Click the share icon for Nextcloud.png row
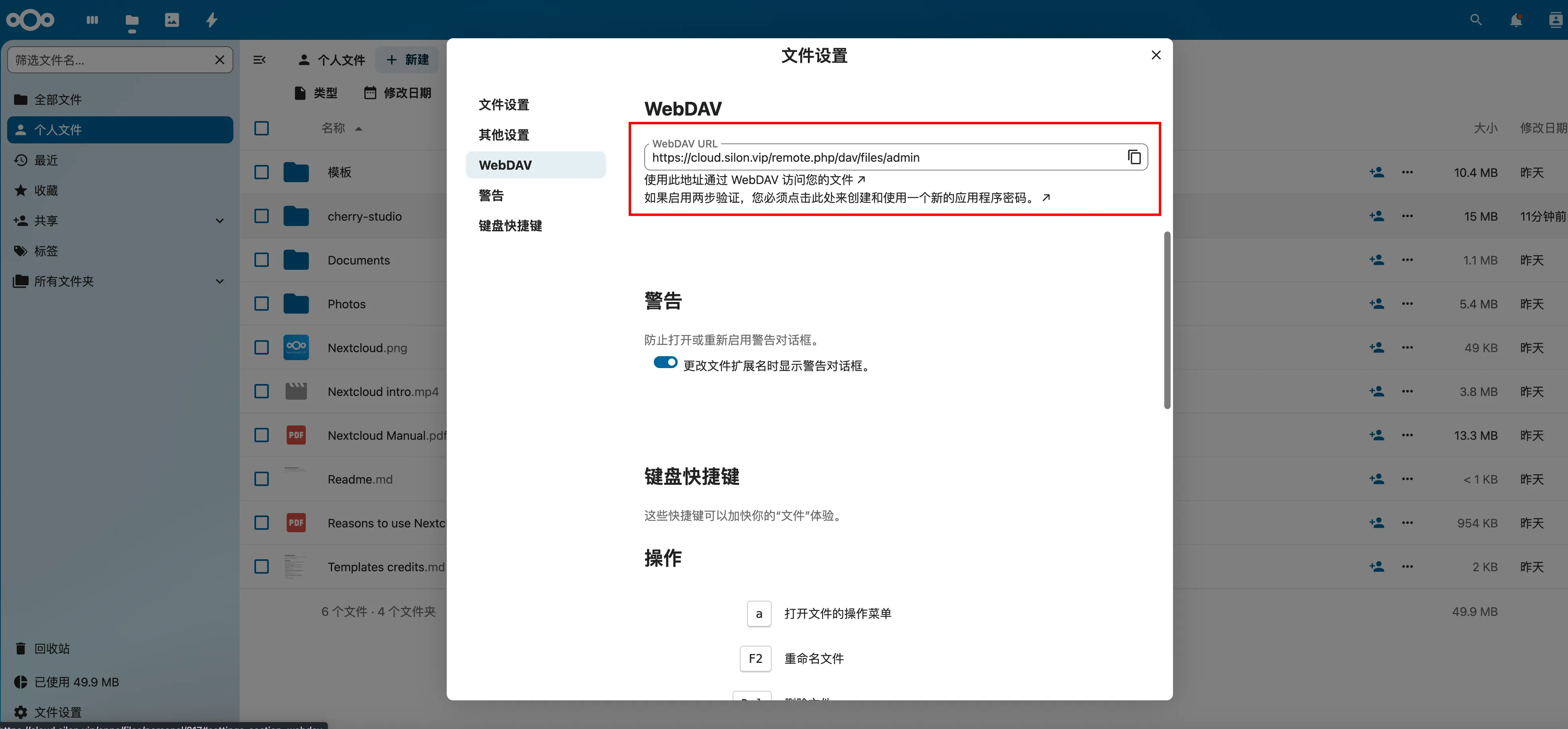The width and height of the screenshot is (1568, 729). click(x=1377, y=348)
